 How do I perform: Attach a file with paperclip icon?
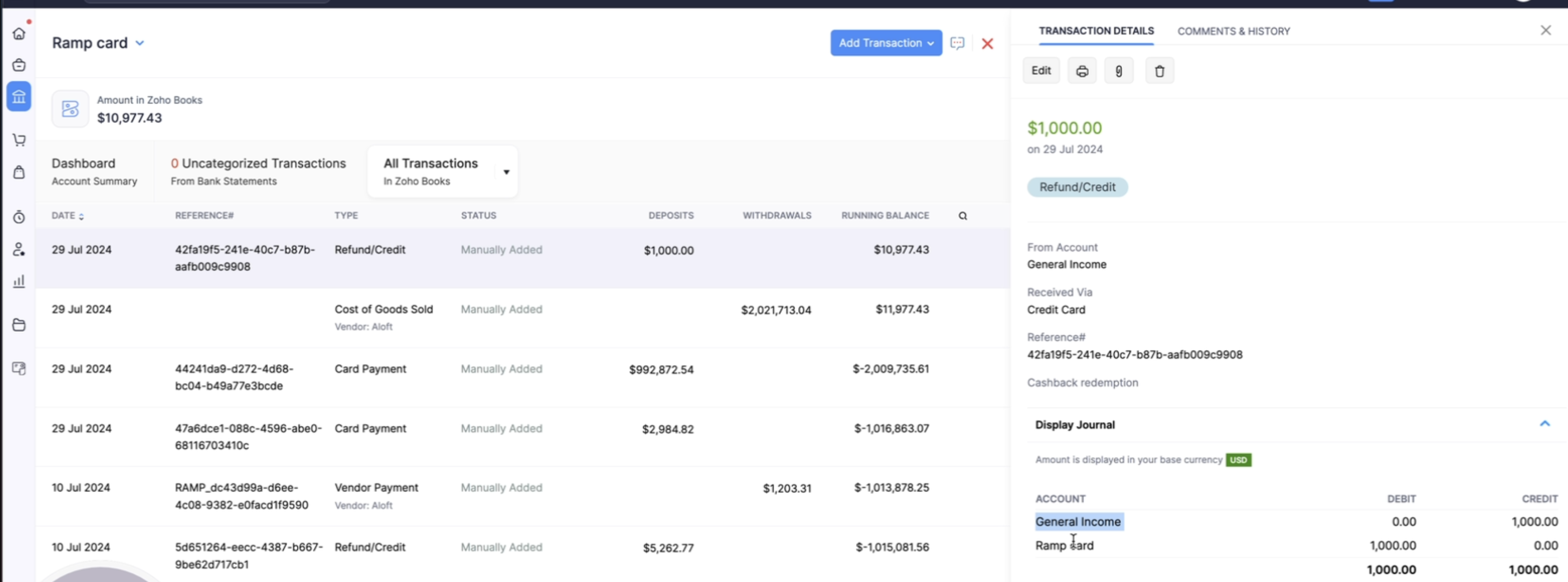coord(1119,72)
